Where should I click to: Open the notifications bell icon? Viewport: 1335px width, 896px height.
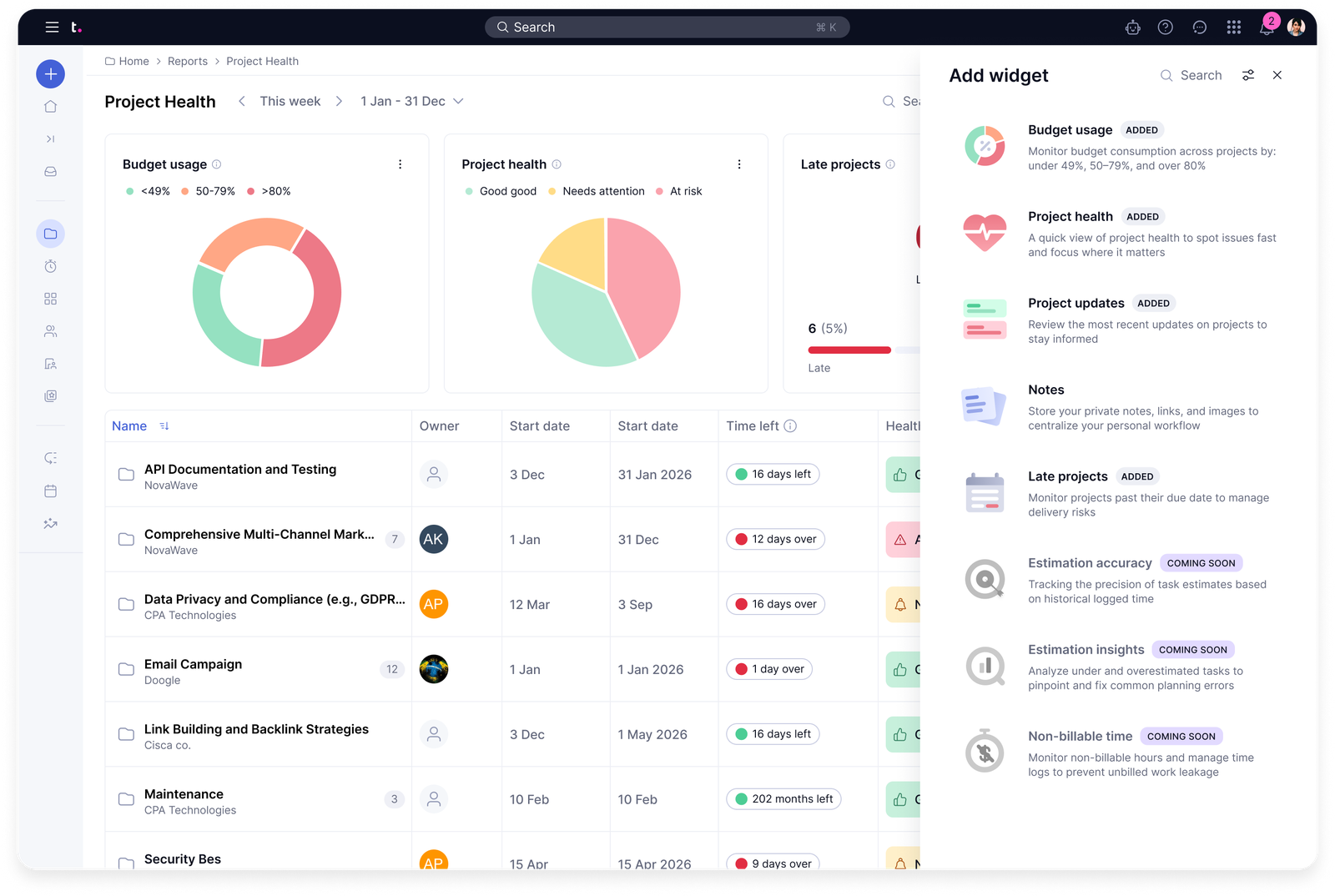(x=1266, y=28)
